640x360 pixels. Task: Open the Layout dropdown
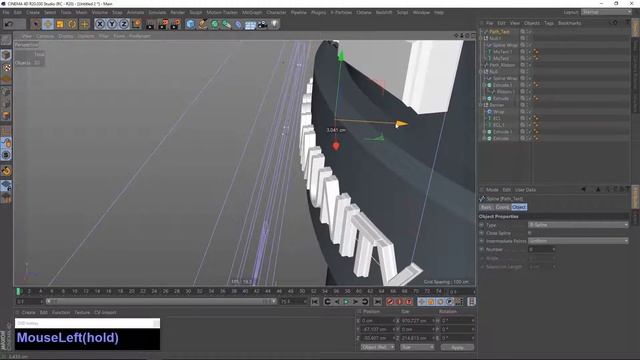click(x=607, y=13)
